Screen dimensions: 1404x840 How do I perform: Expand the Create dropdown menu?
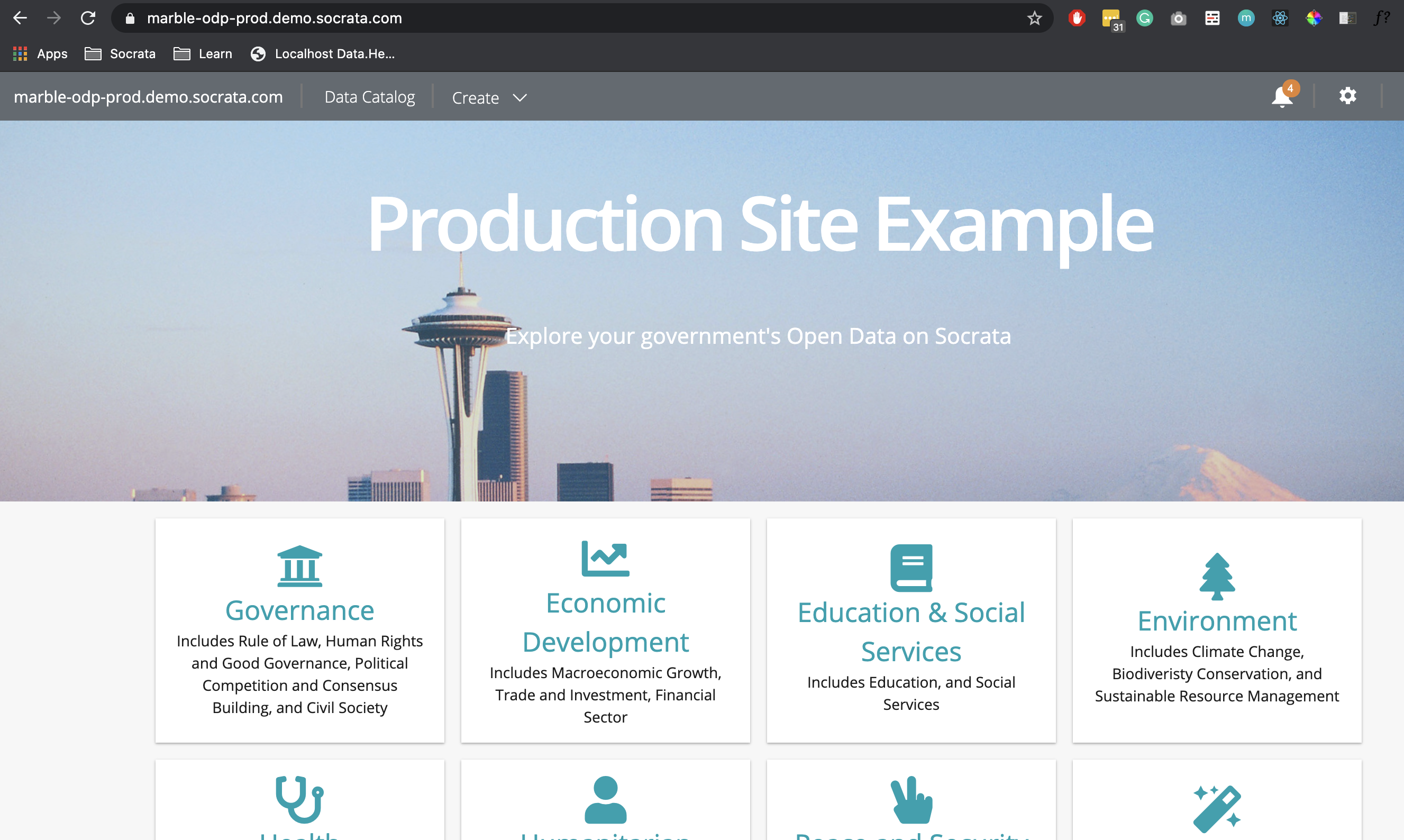point(489,98)
